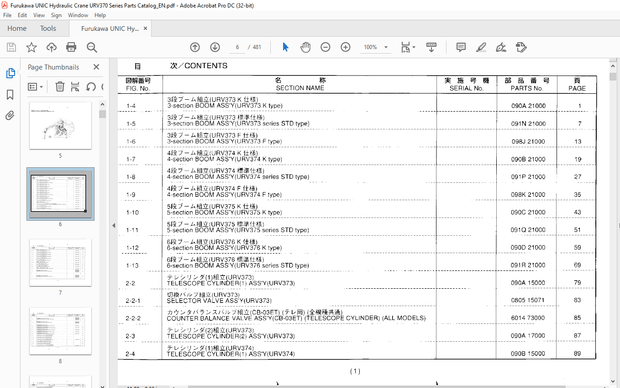
Task: Switch to the Tools tab
Action: pyautogui.click(x=48, y=28)
